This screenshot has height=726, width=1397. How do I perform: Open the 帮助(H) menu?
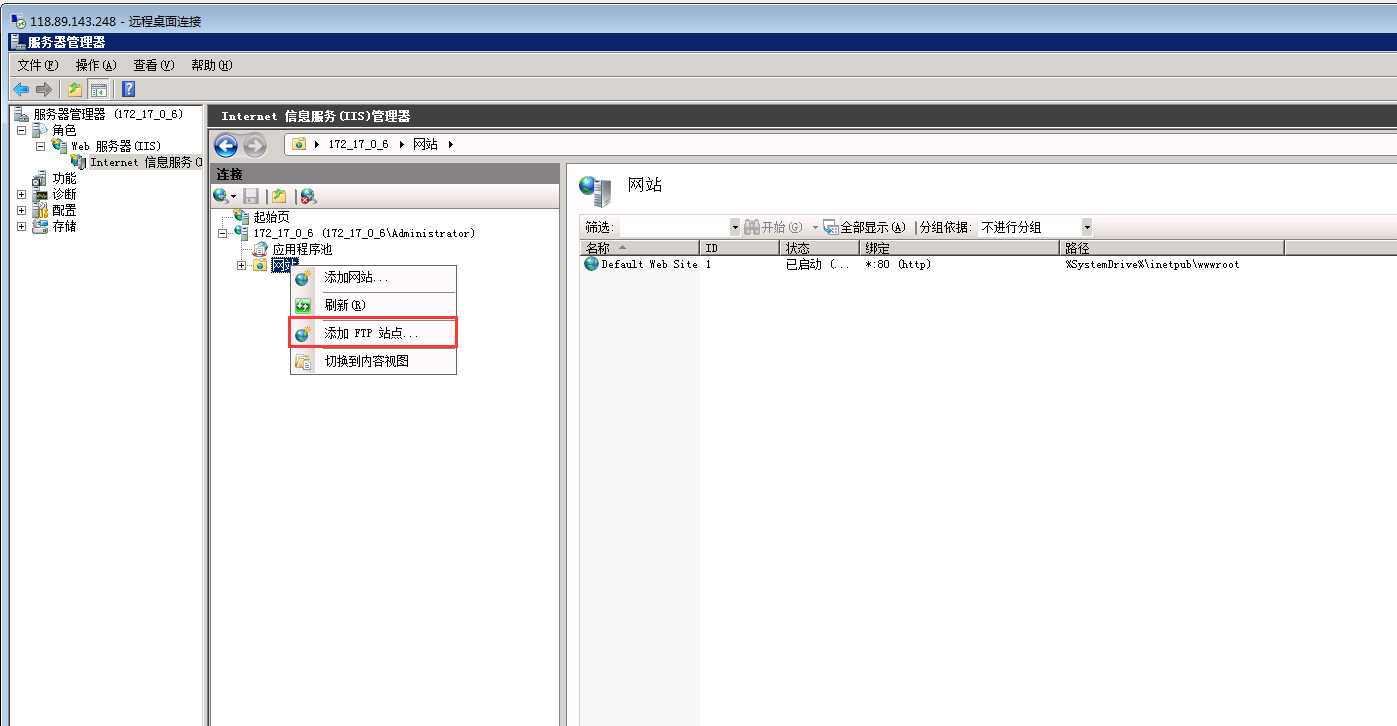click(212, 65)
